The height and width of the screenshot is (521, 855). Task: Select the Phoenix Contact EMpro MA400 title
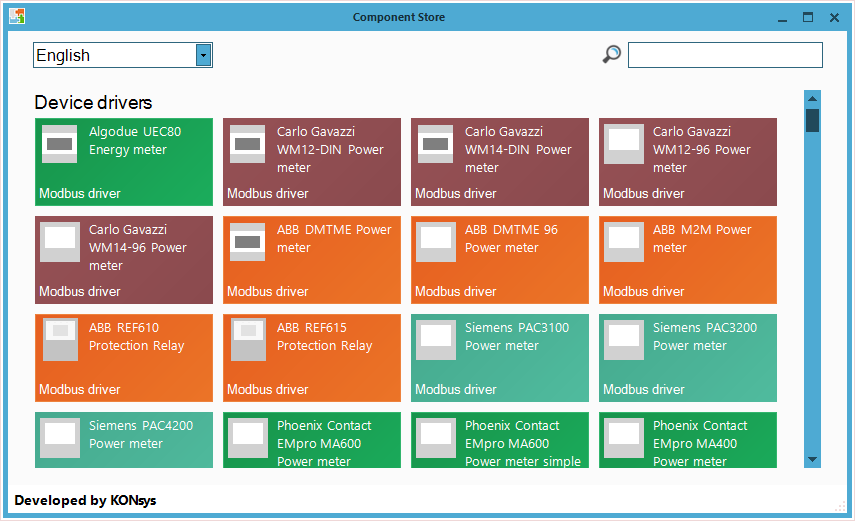700,444
